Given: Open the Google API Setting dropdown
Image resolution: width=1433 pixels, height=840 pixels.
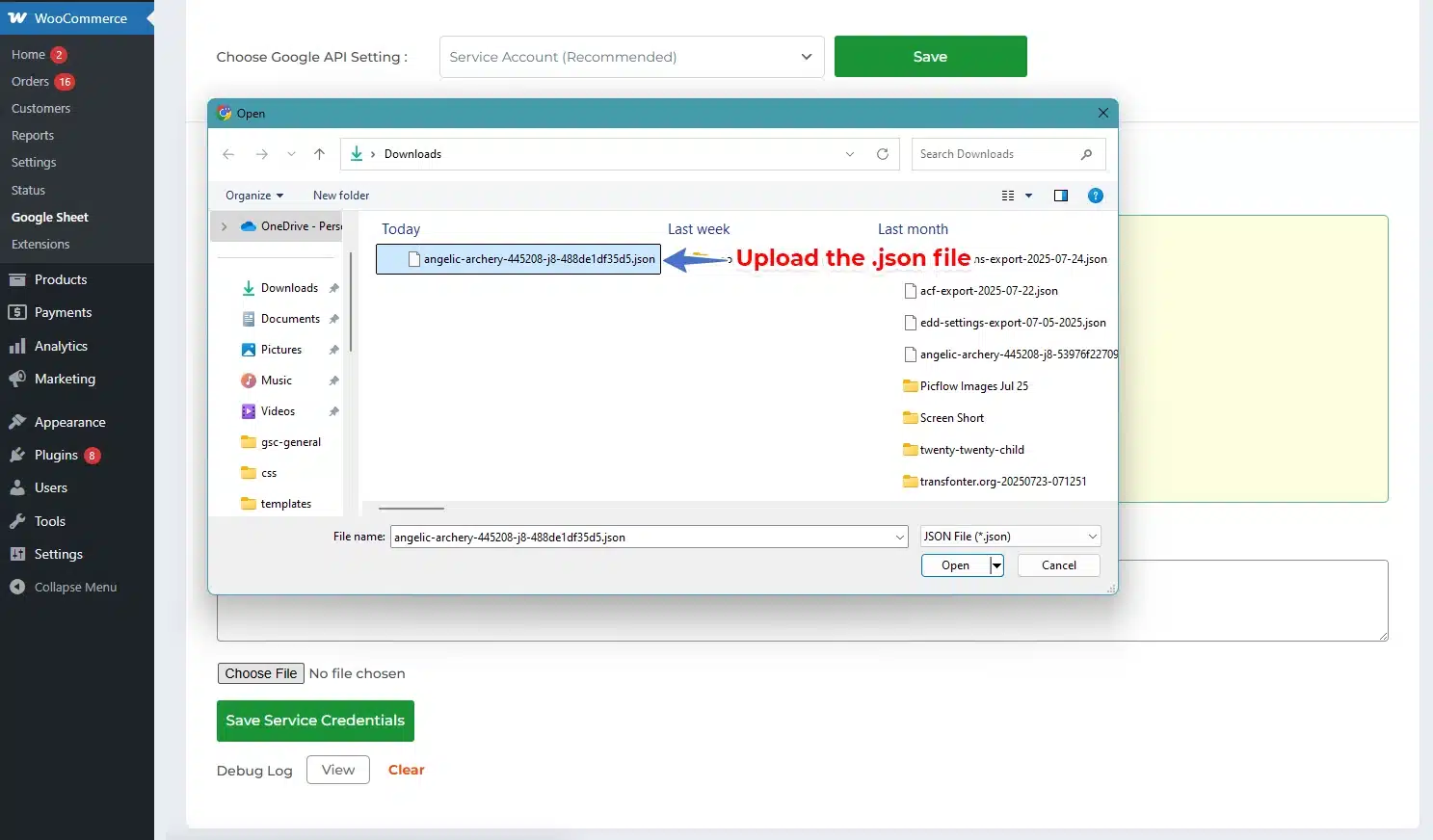Looking at the screenshot, I should coord(631,57).
